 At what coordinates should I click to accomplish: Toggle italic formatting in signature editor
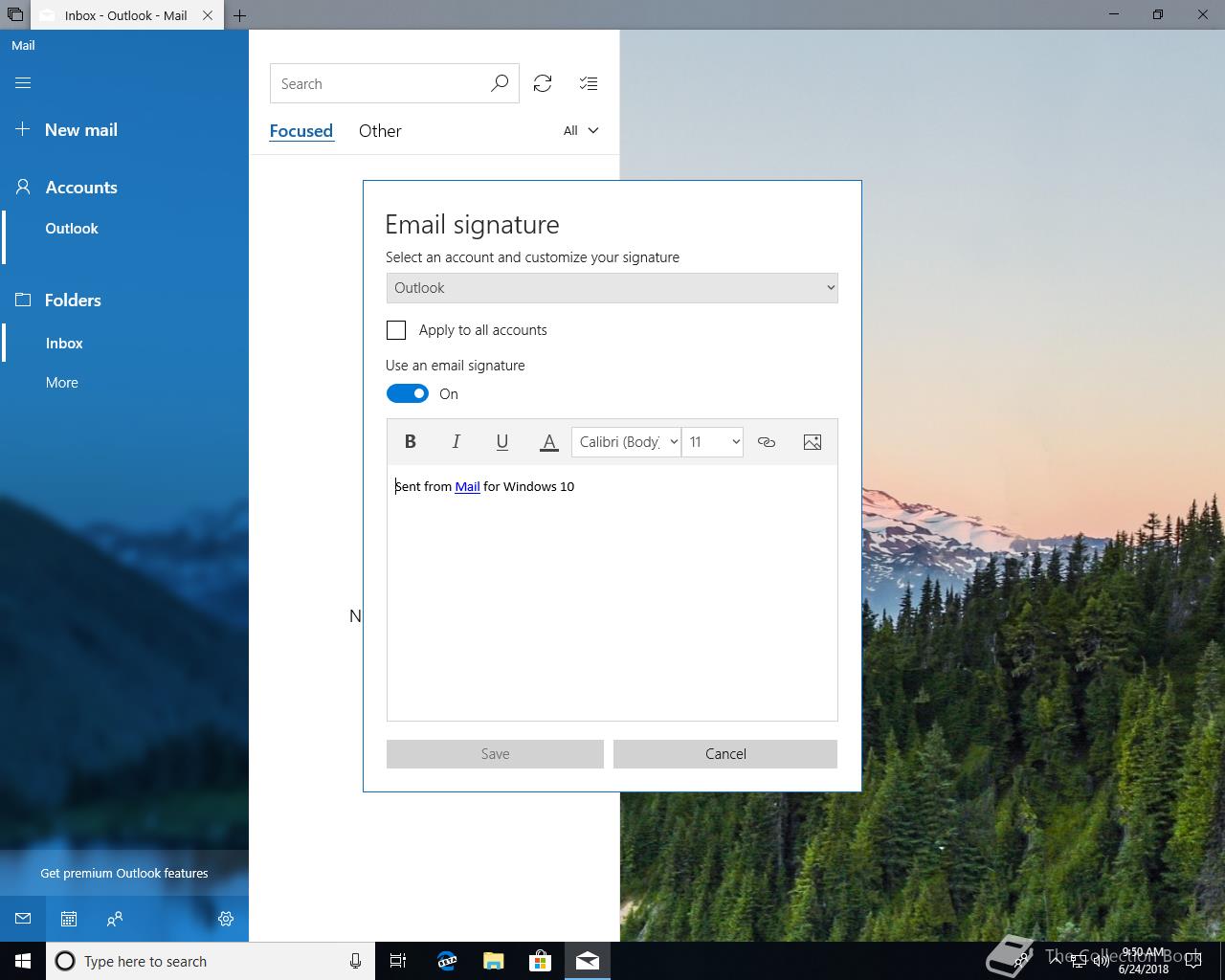coord(456,441)
